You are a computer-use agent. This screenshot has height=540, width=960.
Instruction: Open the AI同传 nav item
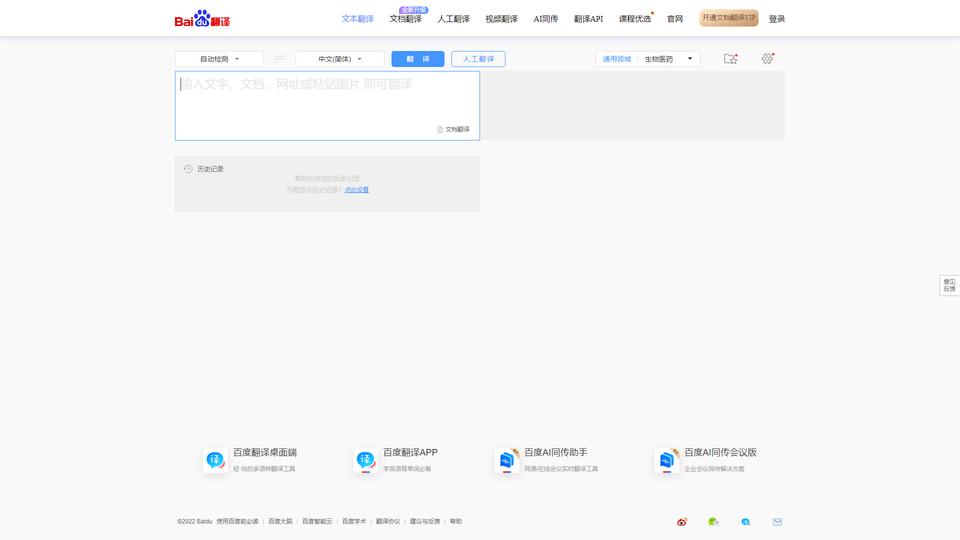546,19
